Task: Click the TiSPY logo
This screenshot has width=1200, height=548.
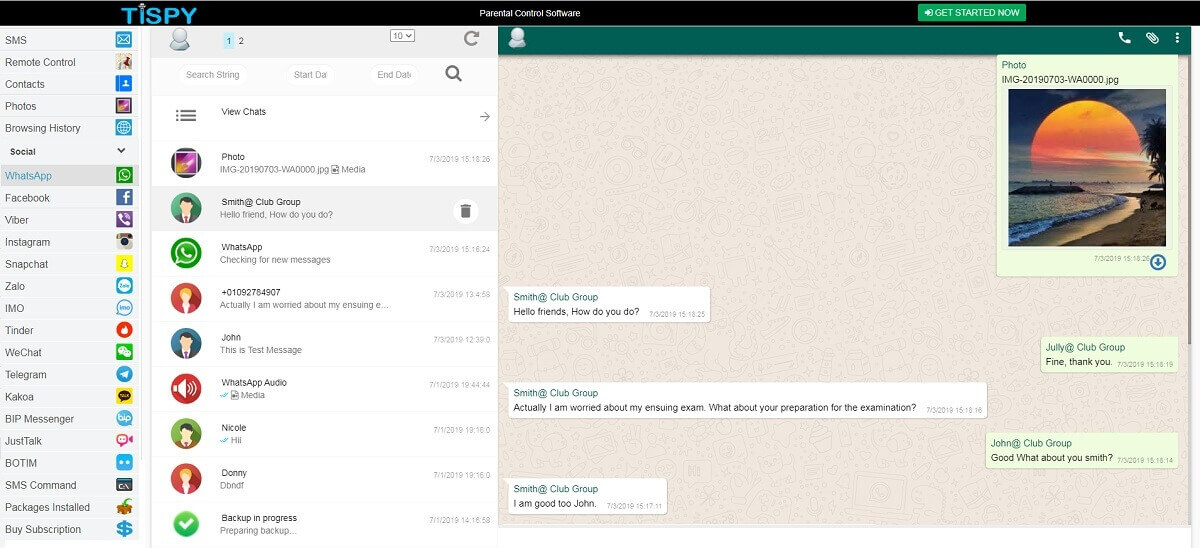Action: [159, 14]
